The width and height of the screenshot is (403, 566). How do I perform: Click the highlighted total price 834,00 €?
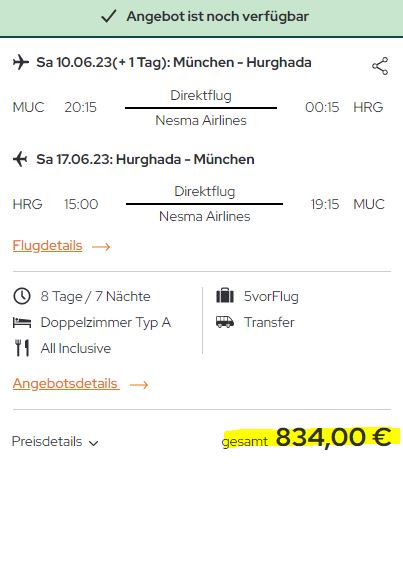[x=333, y=437]
